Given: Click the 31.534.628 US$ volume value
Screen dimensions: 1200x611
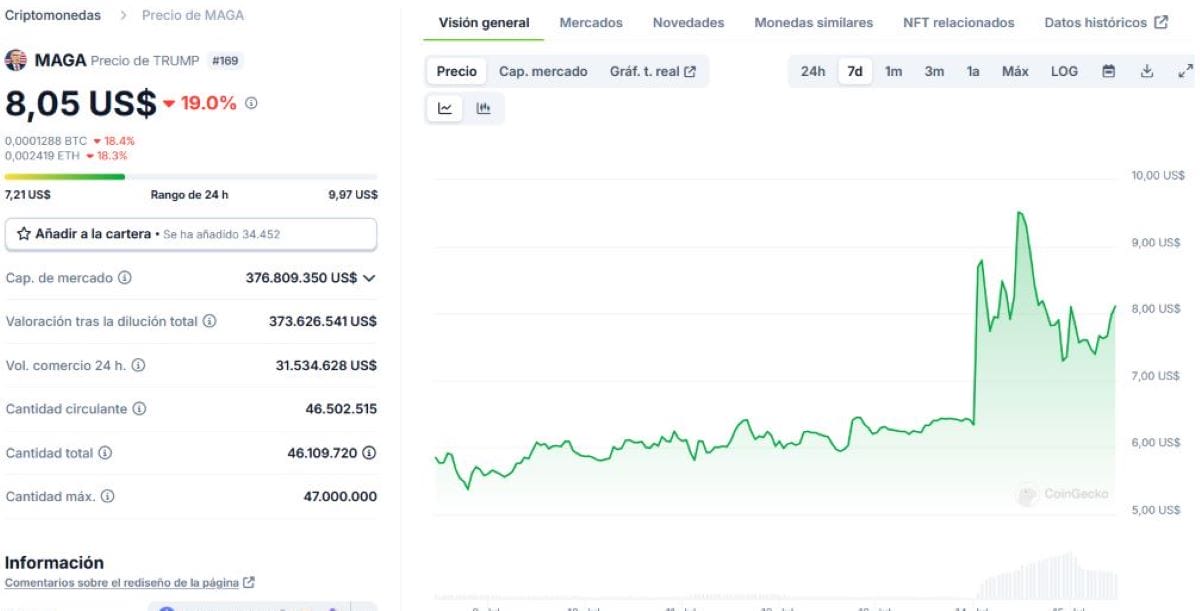Looking at the screenshot, I should point(326,365).
